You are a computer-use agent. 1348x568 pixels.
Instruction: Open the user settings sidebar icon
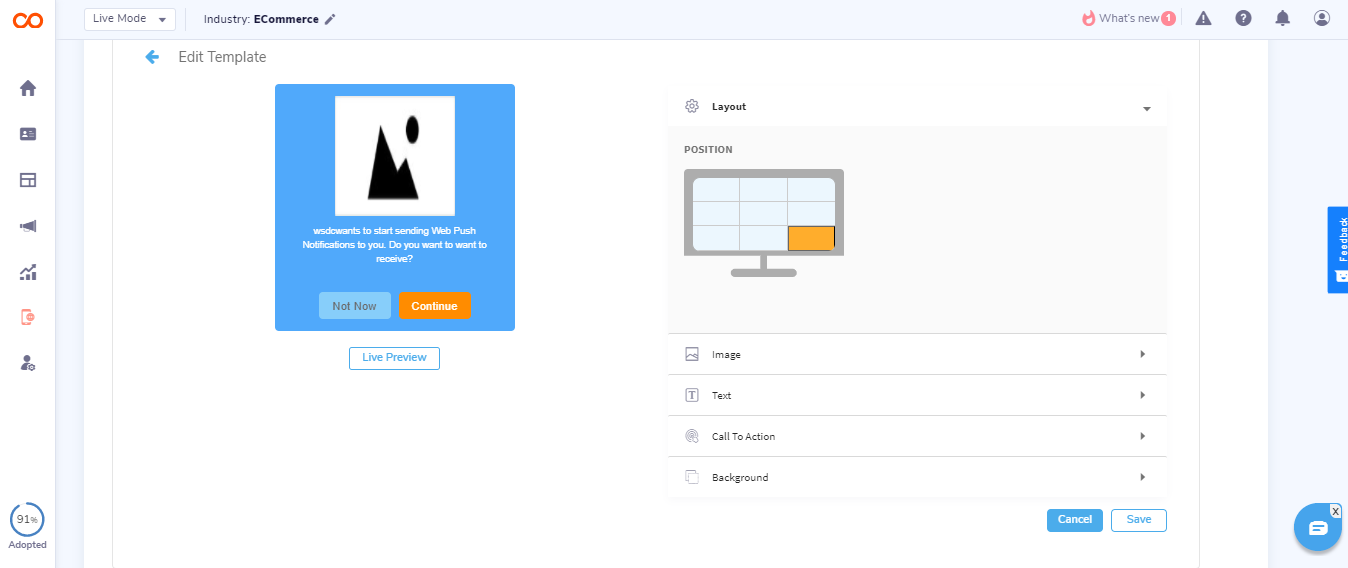[28, 363]
